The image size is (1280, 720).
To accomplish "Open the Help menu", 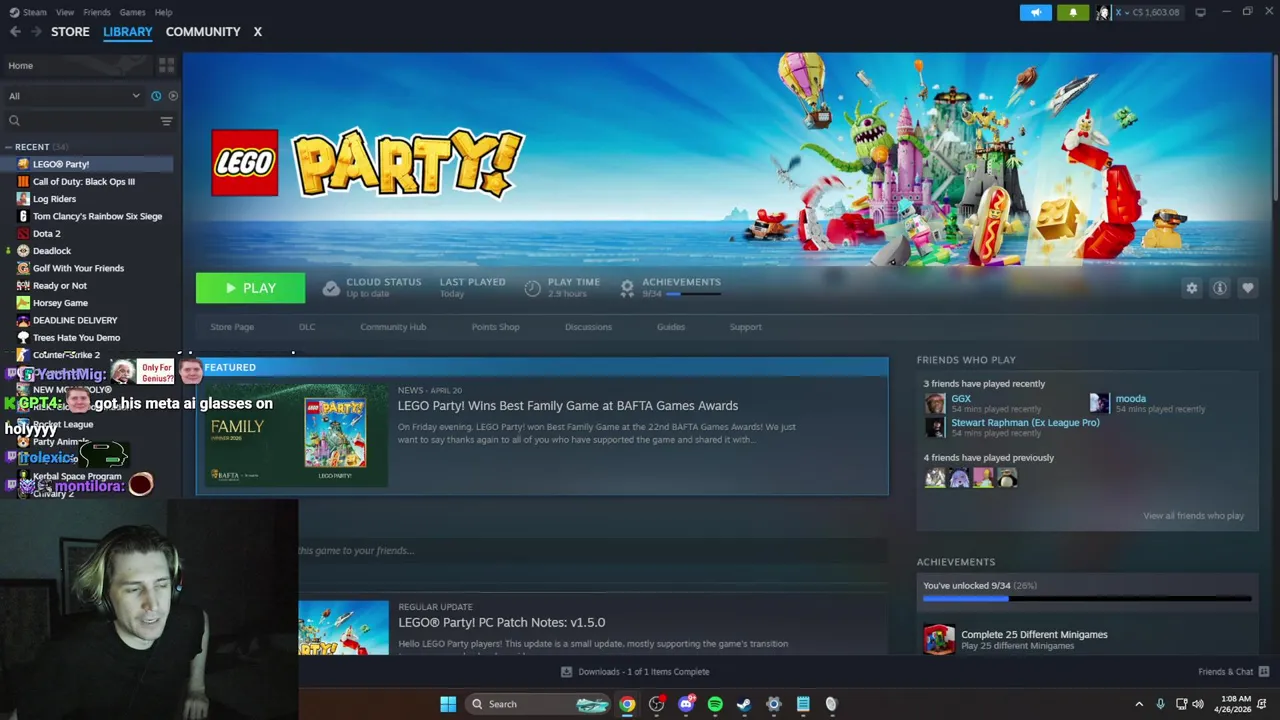I will point(163,12).
